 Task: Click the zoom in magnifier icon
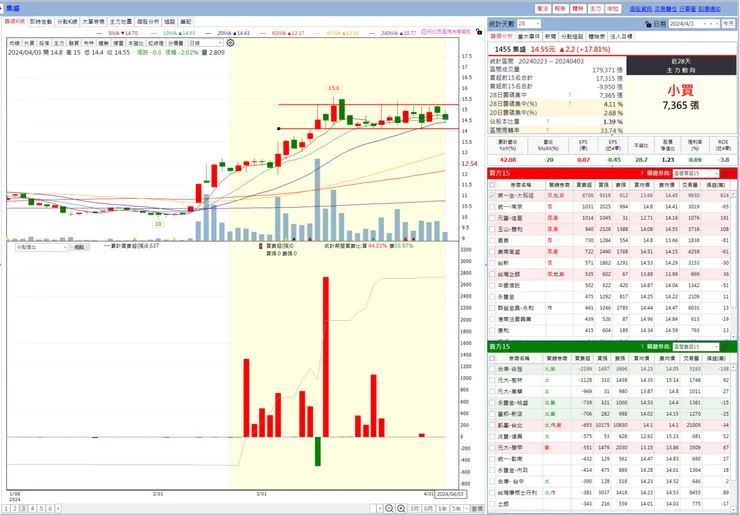(401, 508)
